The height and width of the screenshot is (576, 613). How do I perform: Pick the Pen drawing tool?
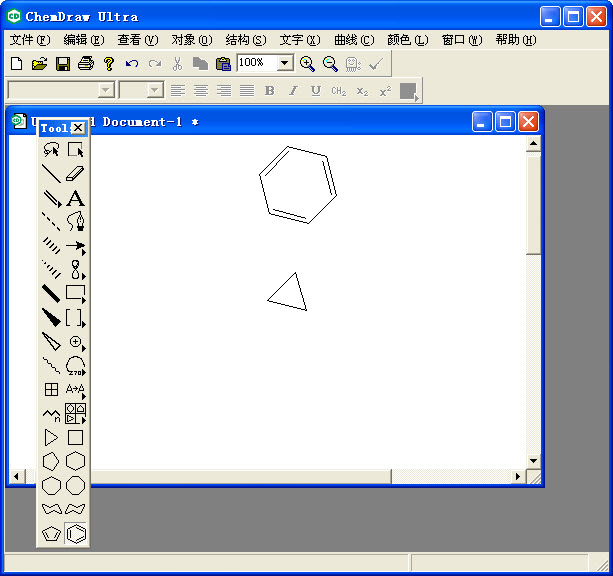click(x=76, y=221)
